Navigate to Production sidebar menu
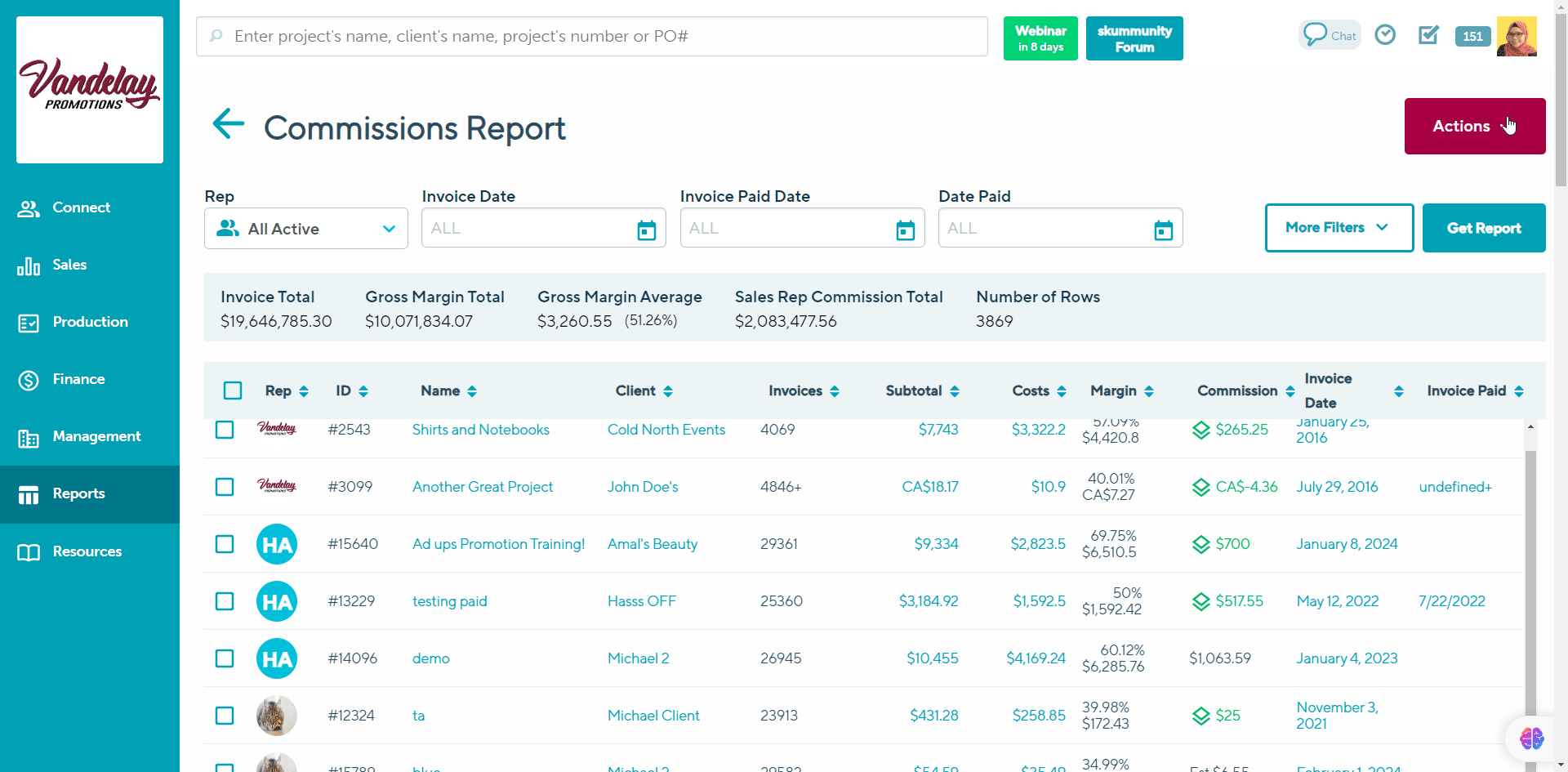 point(90,322)
